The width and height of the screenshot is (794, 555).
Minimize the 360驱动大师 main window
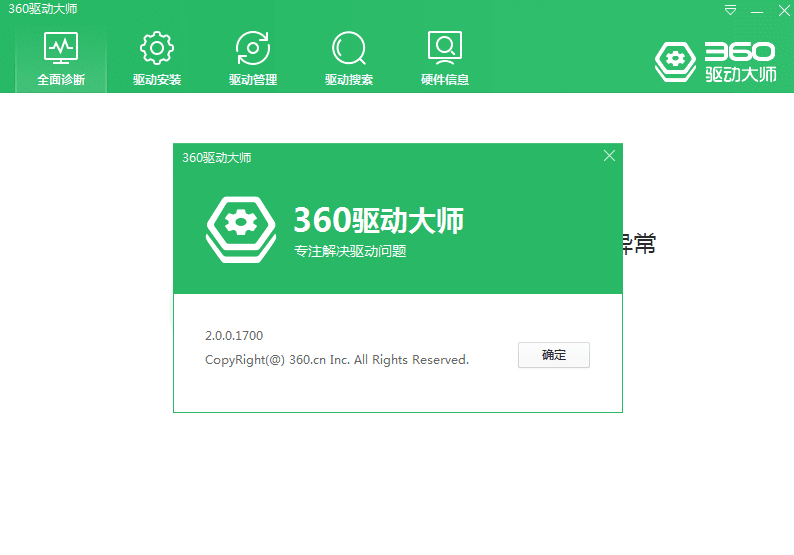point(757,10)
